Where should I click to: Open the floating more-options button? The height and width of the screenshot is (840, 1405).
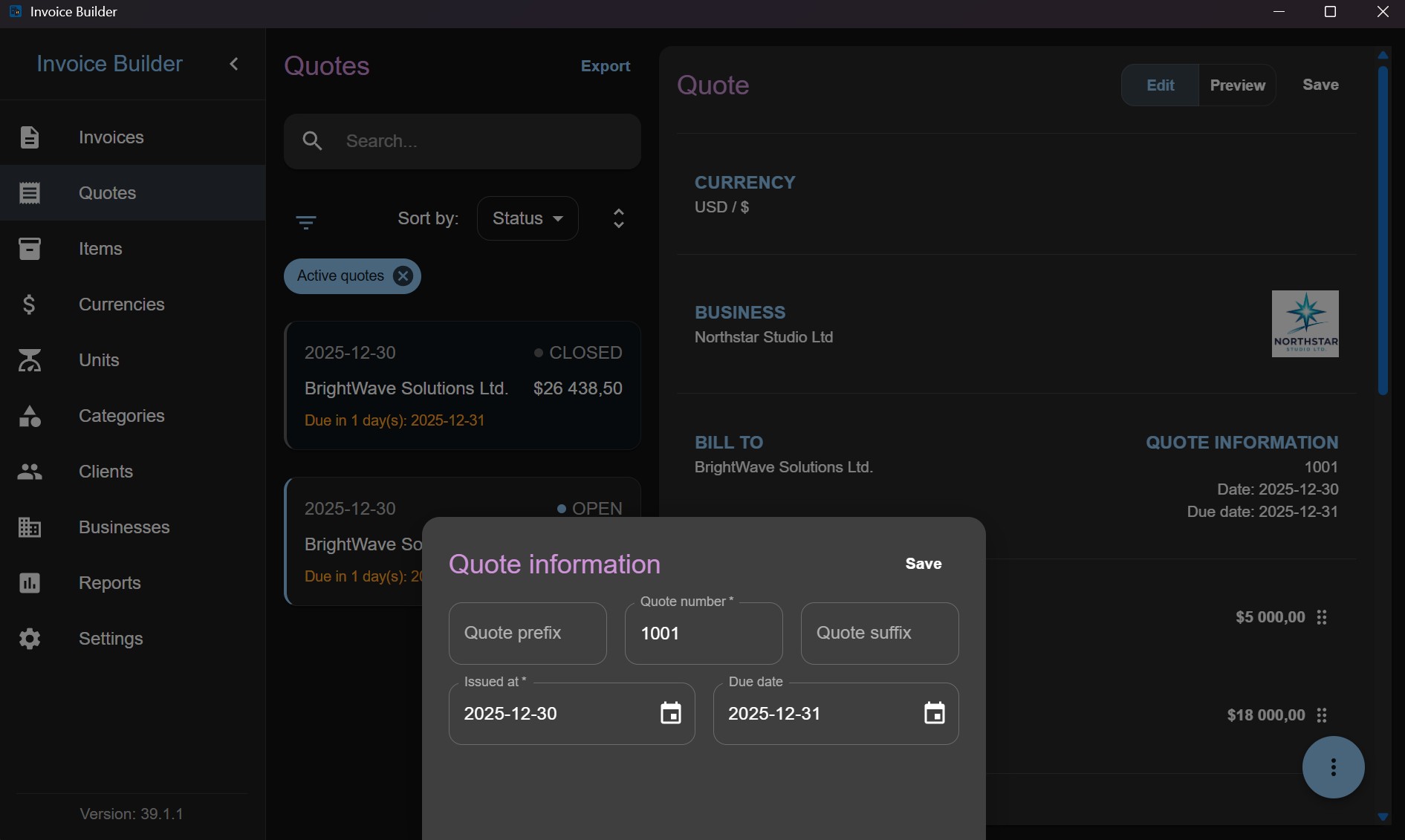[x=1334, y=767]
